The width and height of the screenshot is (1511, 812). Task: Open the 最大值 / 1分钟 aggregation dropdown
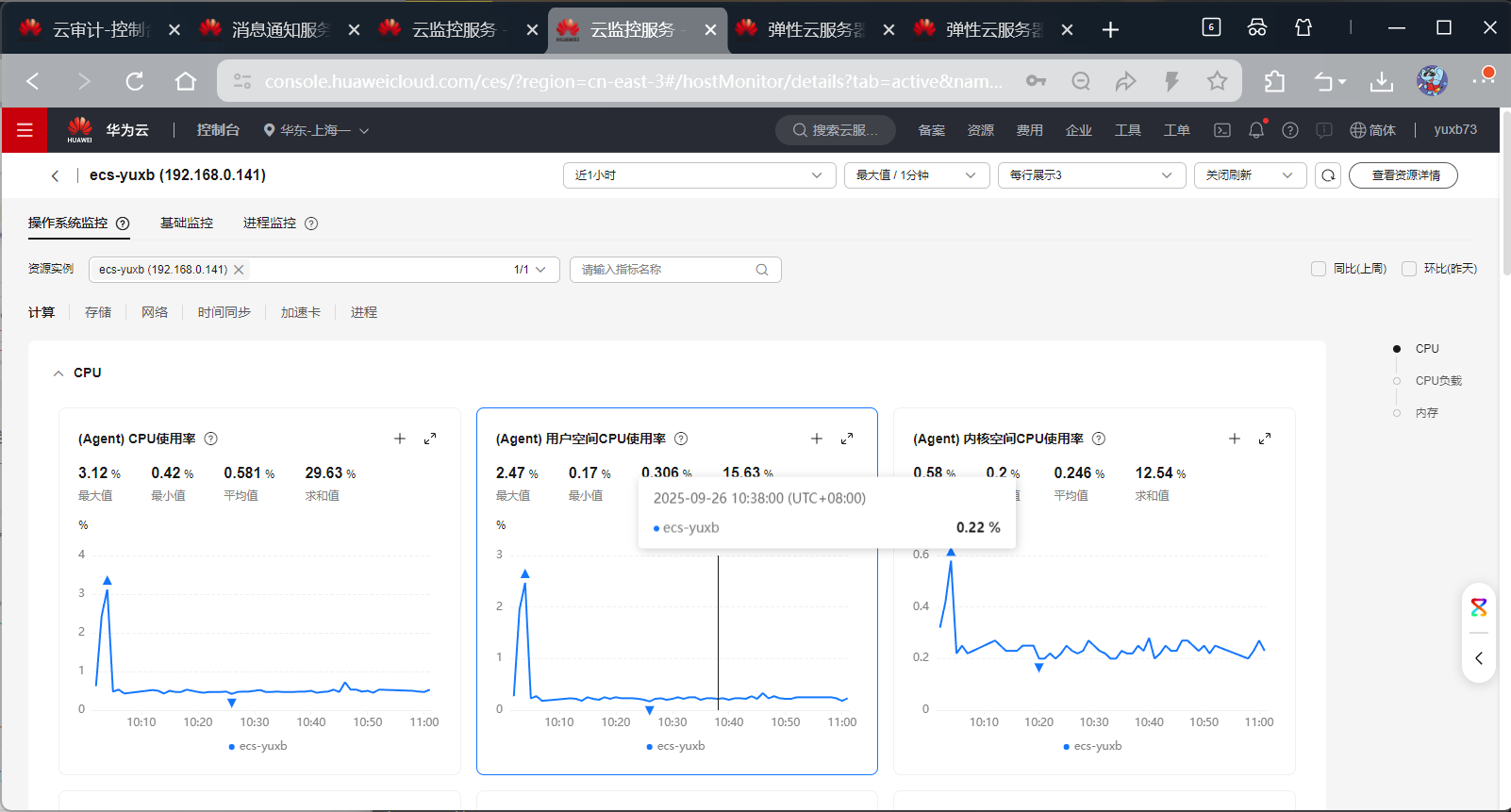click(917, 175)
